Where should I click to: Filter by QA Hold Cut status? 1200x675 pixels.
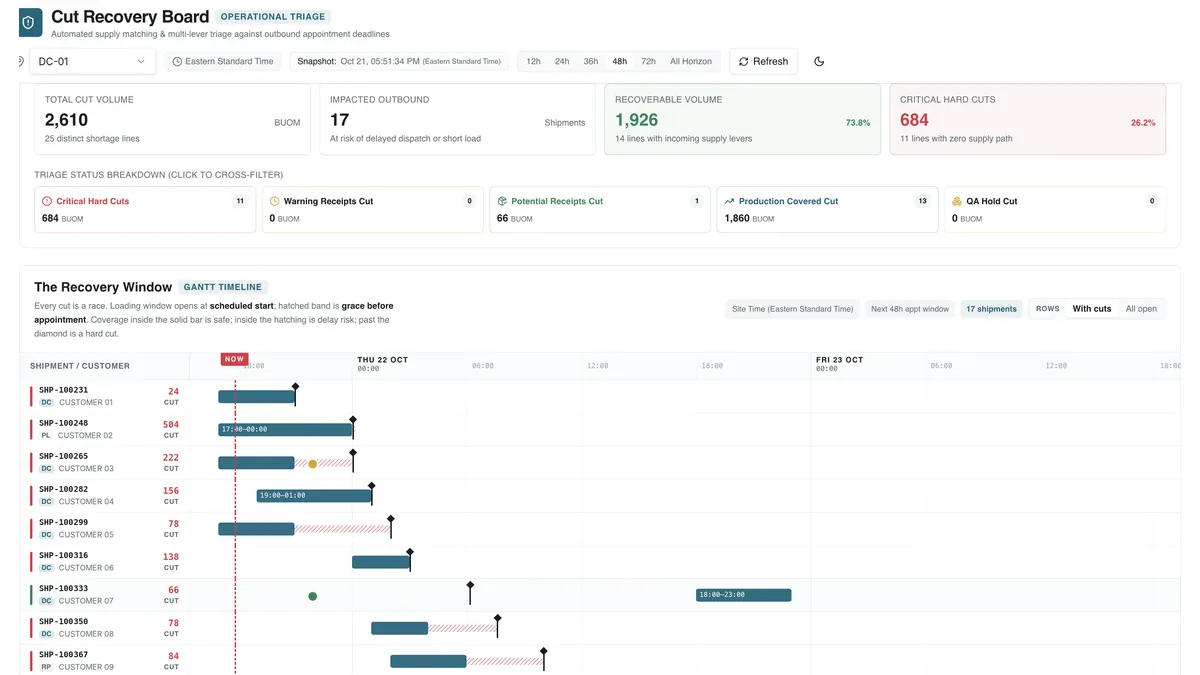1055,209
